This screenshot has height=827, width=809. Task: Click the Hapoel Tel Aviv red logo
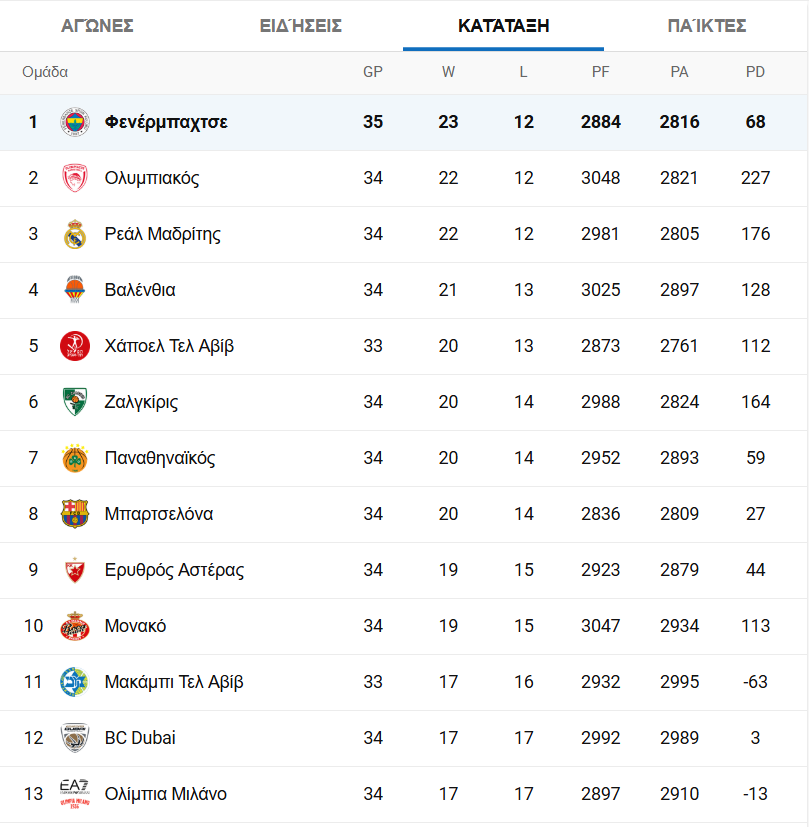[75, 346]
